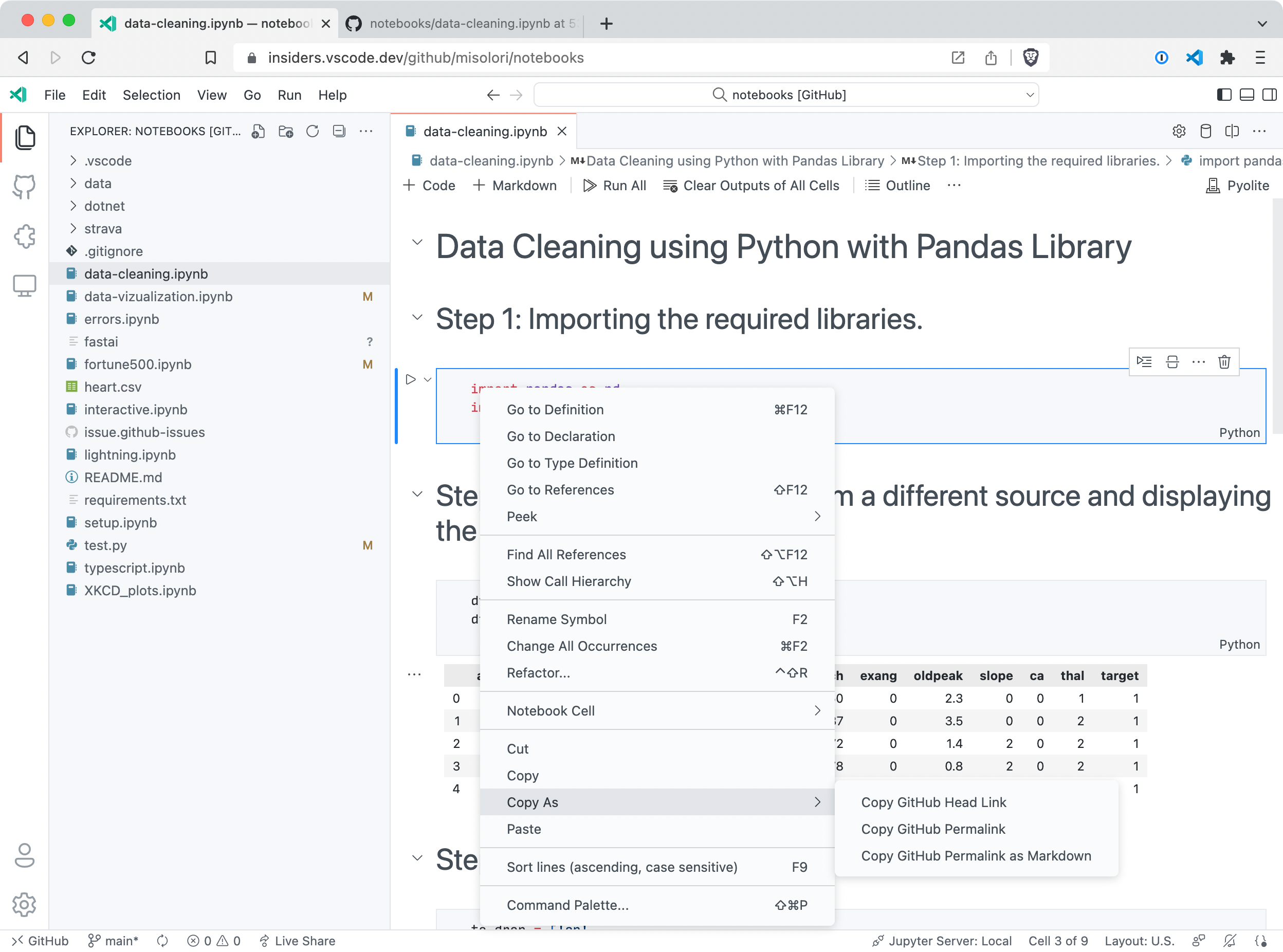Open the Extensions view in activity bar

(x=25, y=236)
